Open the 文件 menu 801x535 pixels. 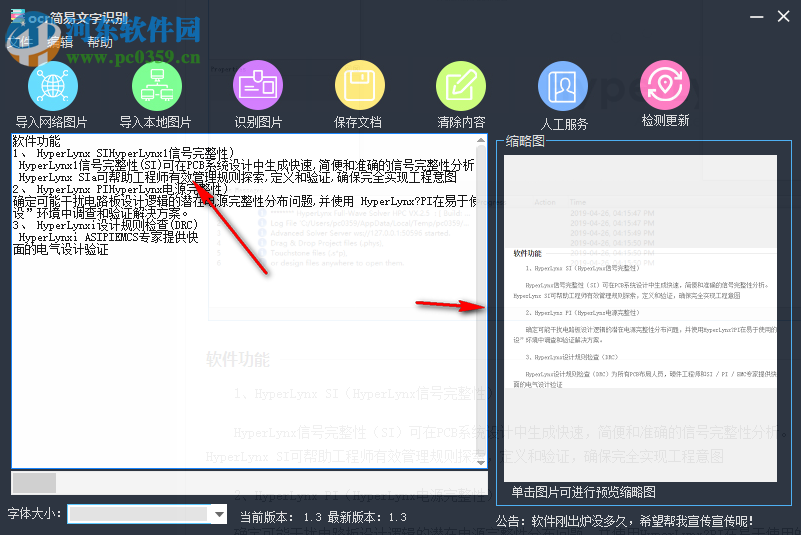(18, 42)
